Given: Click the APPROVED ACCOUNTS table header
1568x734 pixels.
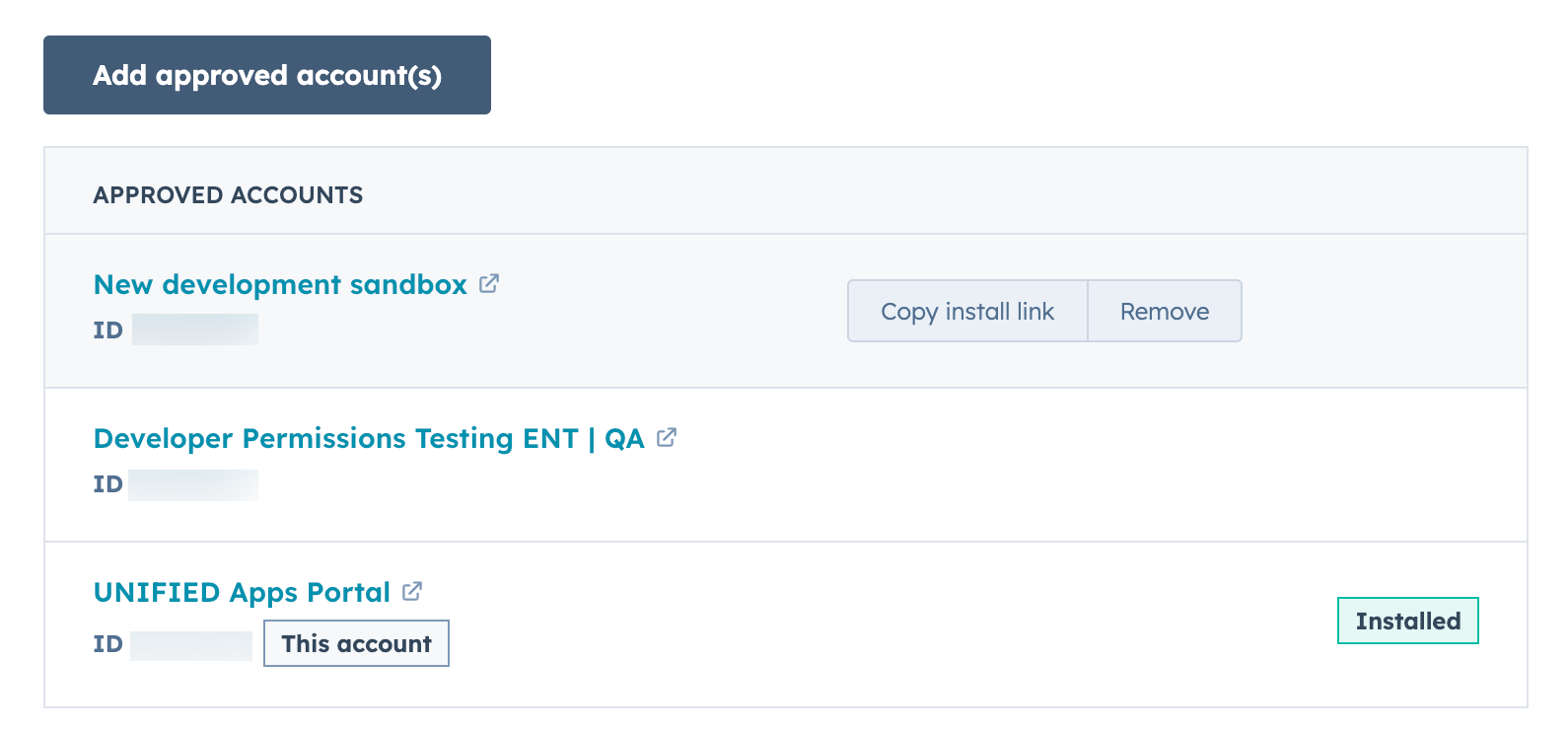Looking at the screenshot, I should tap(228, 195).
